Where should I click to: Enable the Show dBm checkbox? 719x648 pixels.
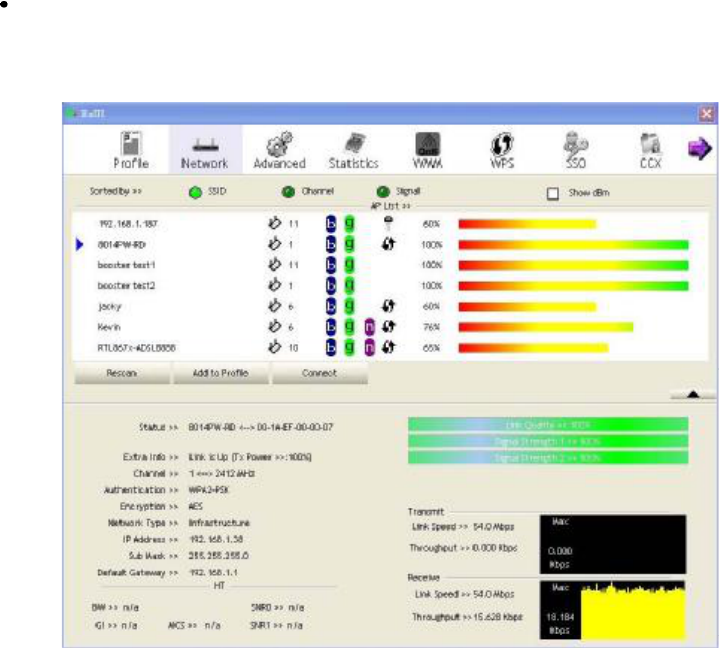click(553, 193)
